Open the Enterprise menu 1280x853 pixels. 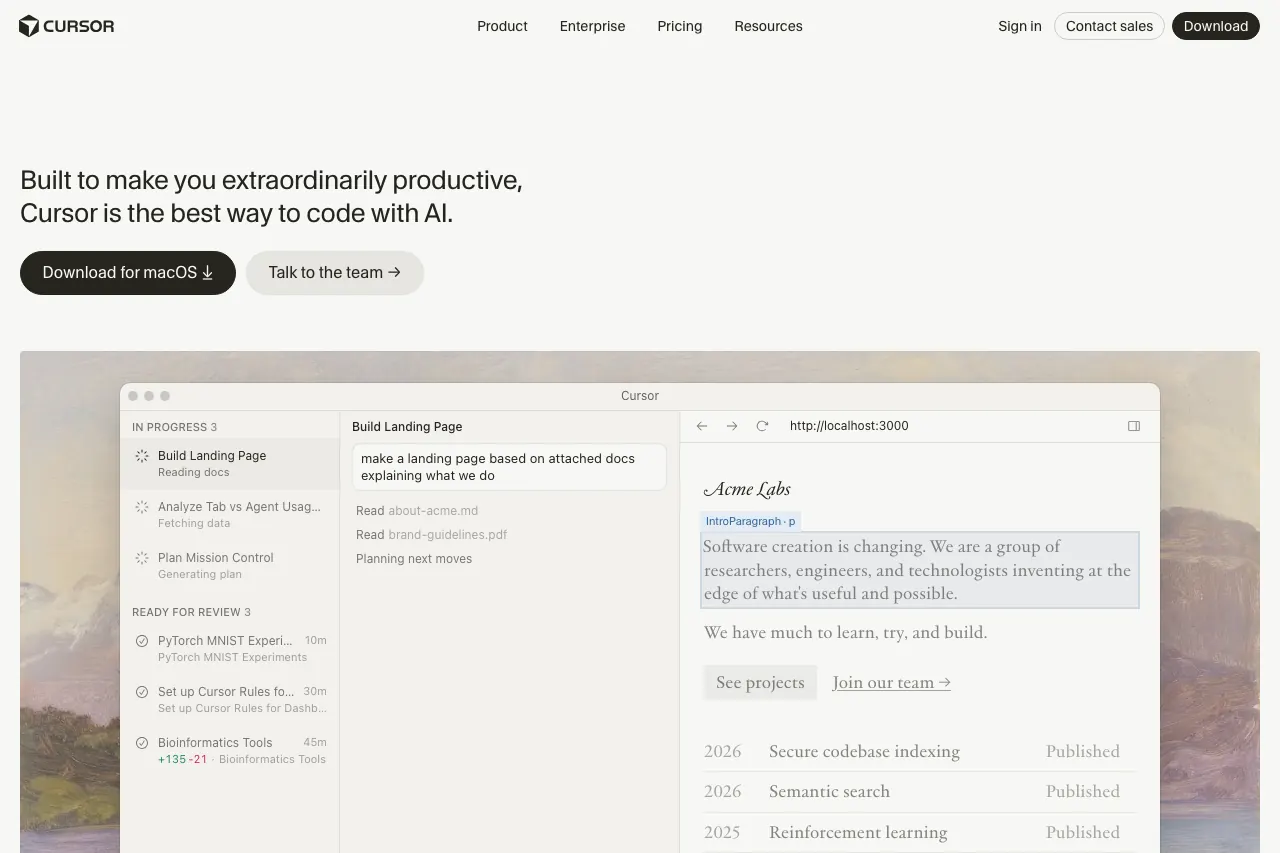pyautogui.click(x=592, y=26)
